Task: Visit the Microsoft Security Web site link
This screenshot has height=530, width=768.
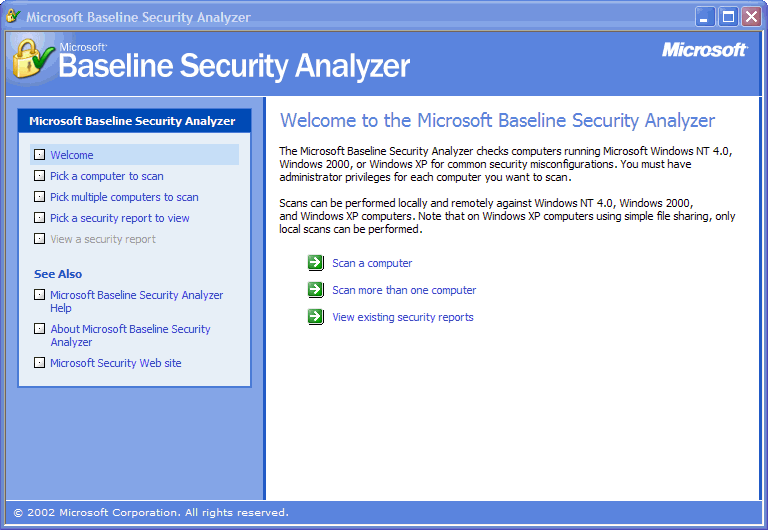Action: pos(116,363)
